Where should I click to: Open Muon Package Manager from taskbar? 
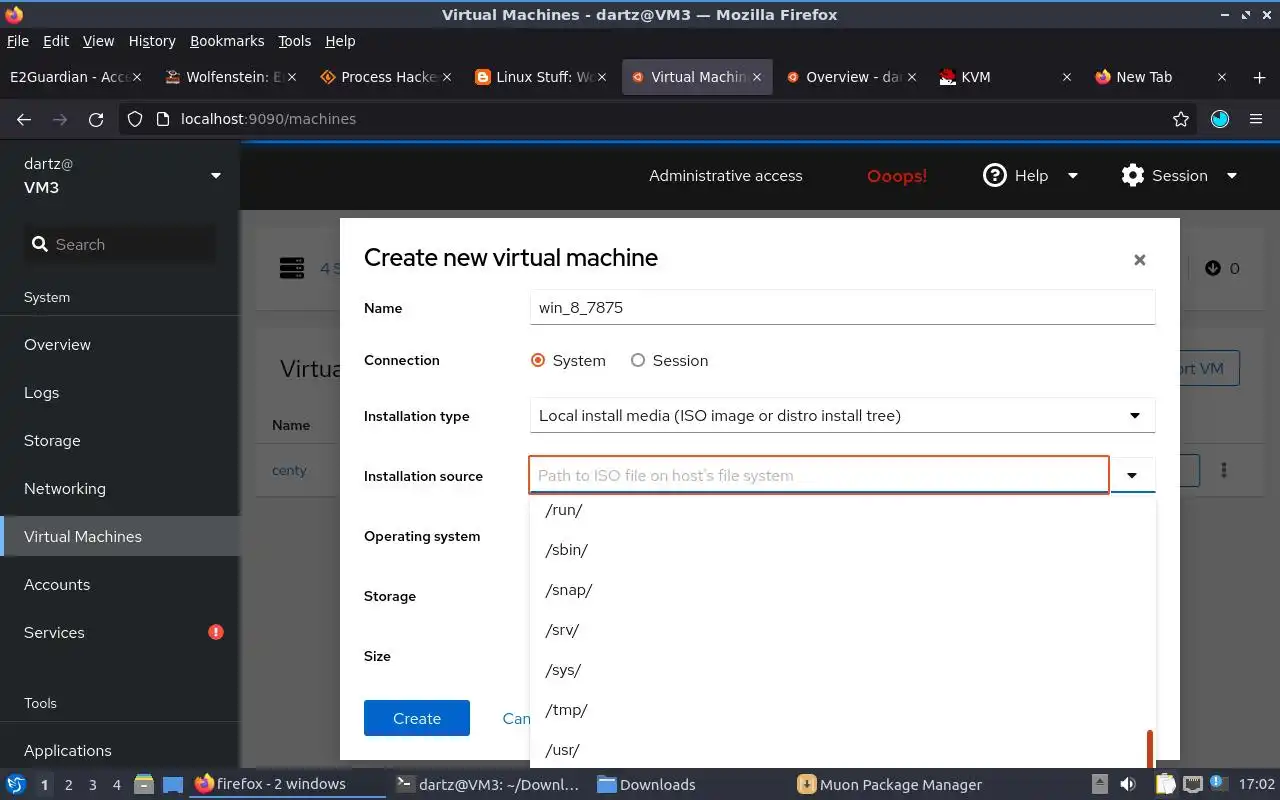coord(890,784)
